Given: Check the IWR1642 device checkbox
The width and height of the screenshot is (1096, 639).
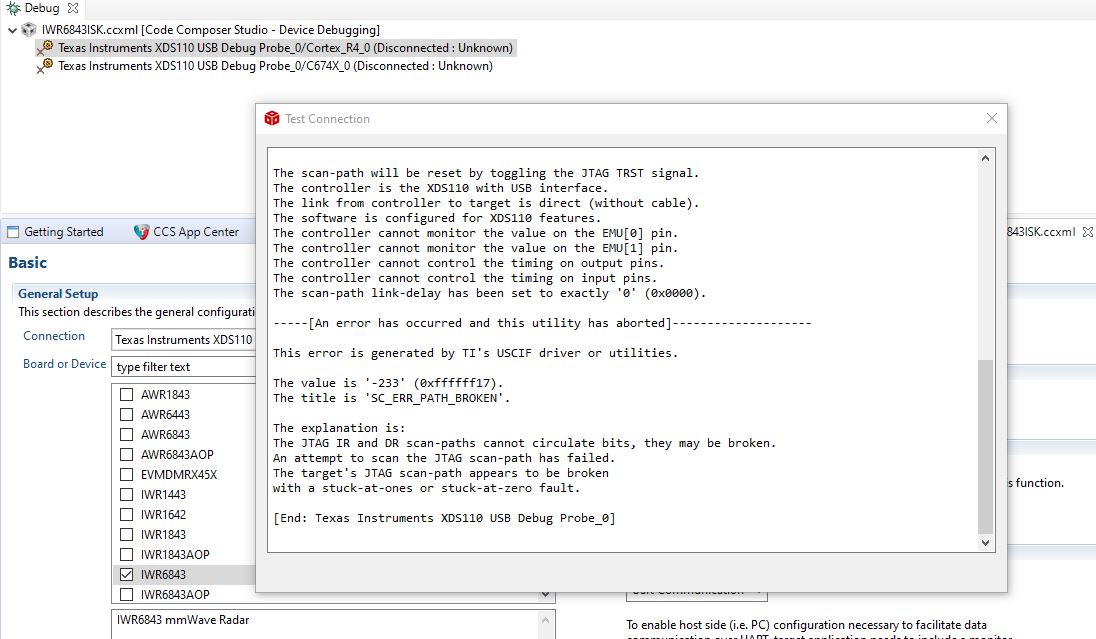Looking at the screenshot, I should tap(127, 515).
